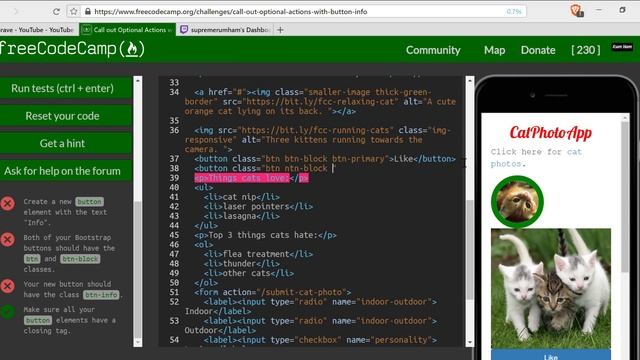Click the form action code on line 51

click(273, 292)
